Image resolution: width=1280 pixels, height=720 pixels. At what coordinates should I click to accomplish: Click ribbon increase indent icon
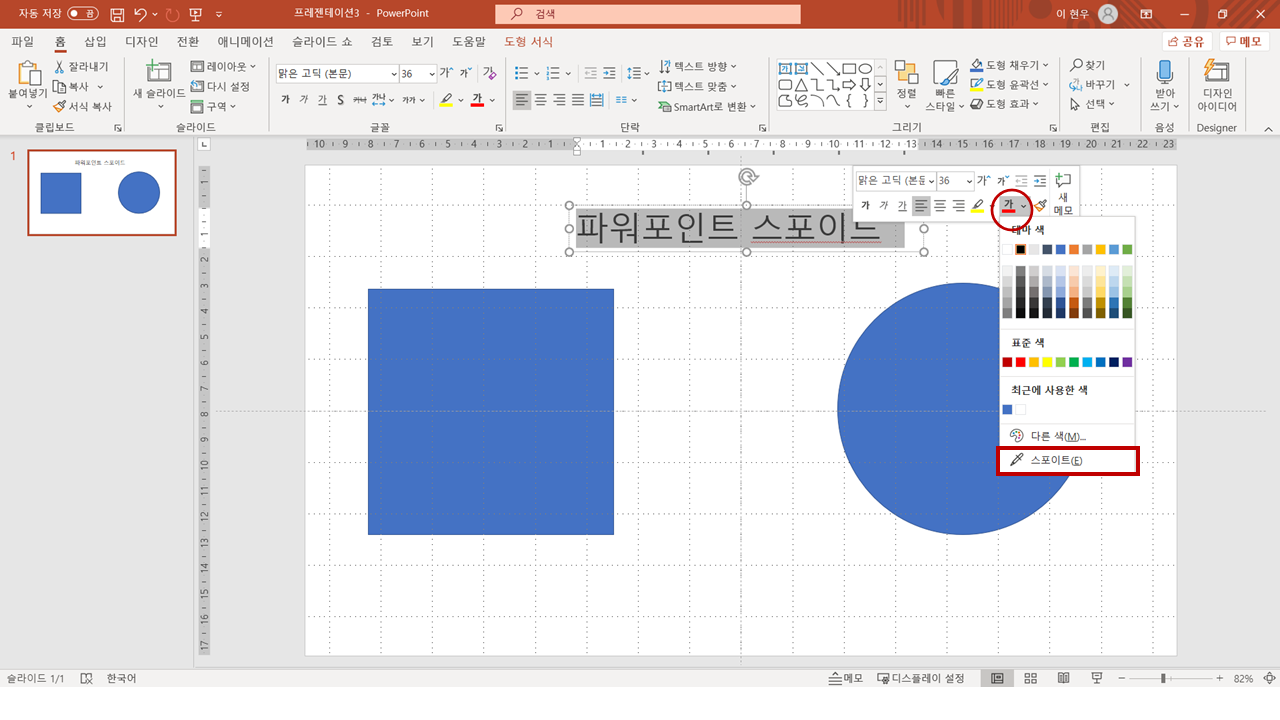point(609,73)
